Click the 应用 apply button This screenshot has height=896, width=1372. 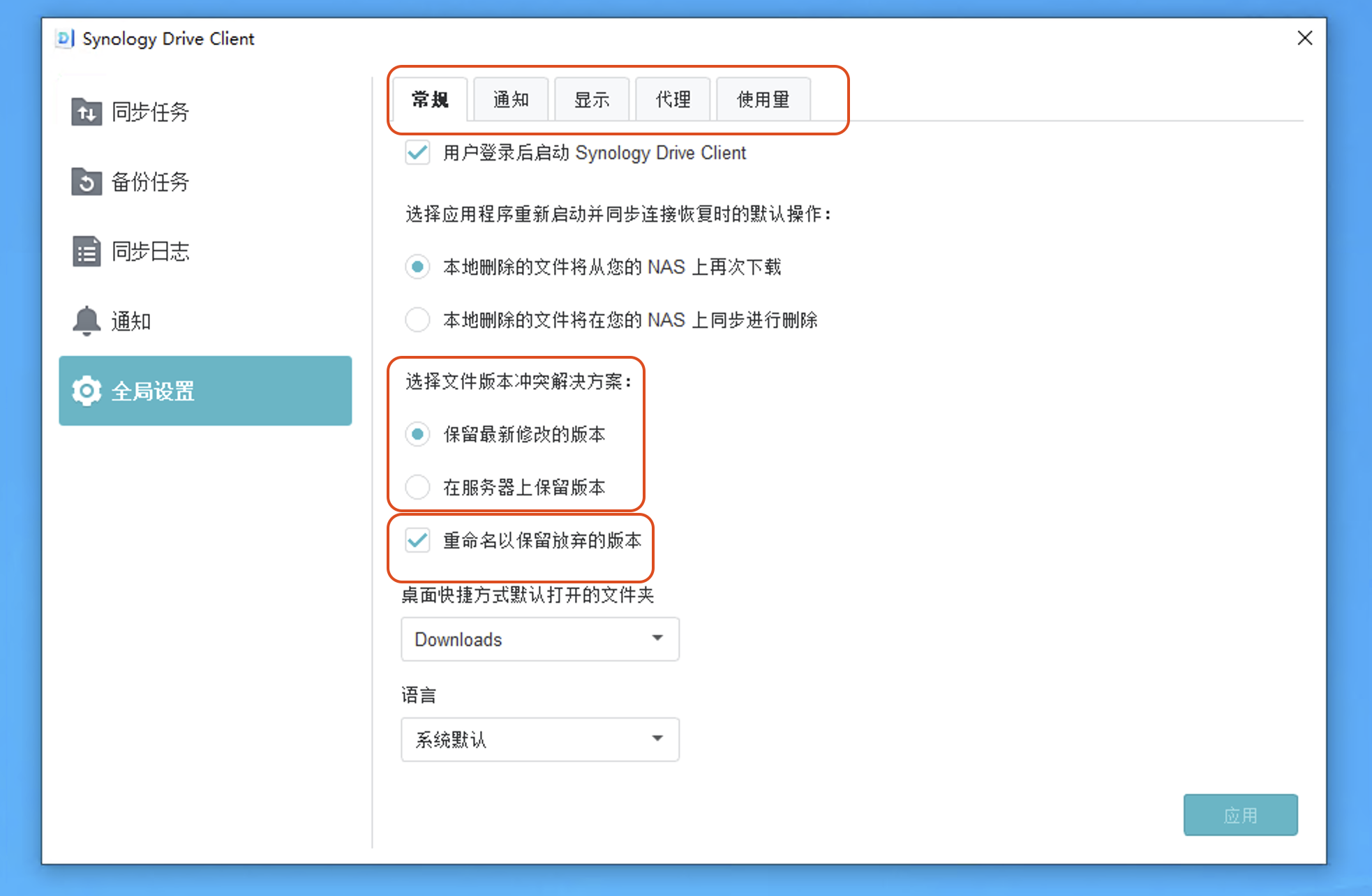click(x=1241, y=815)
